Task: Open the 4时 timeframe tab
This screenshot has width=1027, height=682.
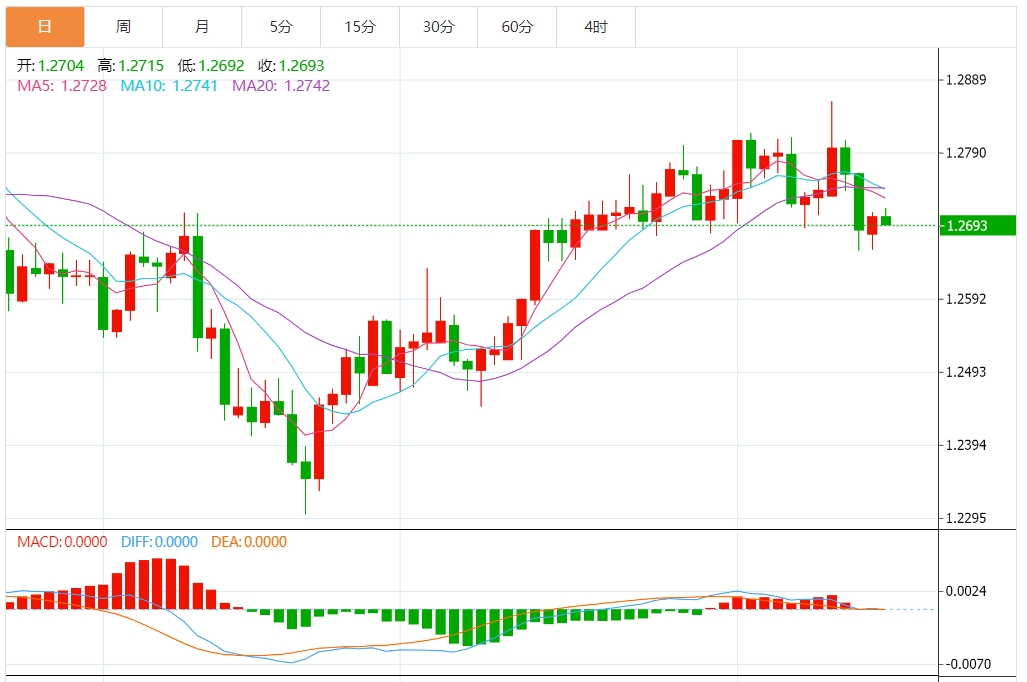Action: tap(595, 27)
